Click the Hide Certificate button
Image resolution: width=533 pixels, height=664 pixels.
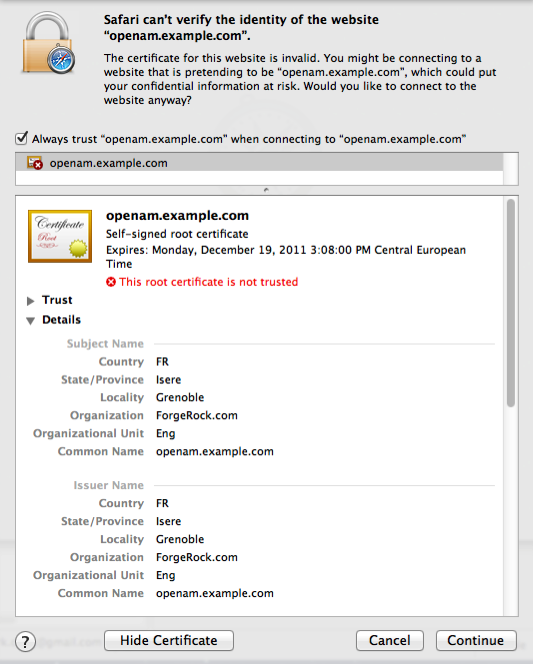tap(168, 640)
